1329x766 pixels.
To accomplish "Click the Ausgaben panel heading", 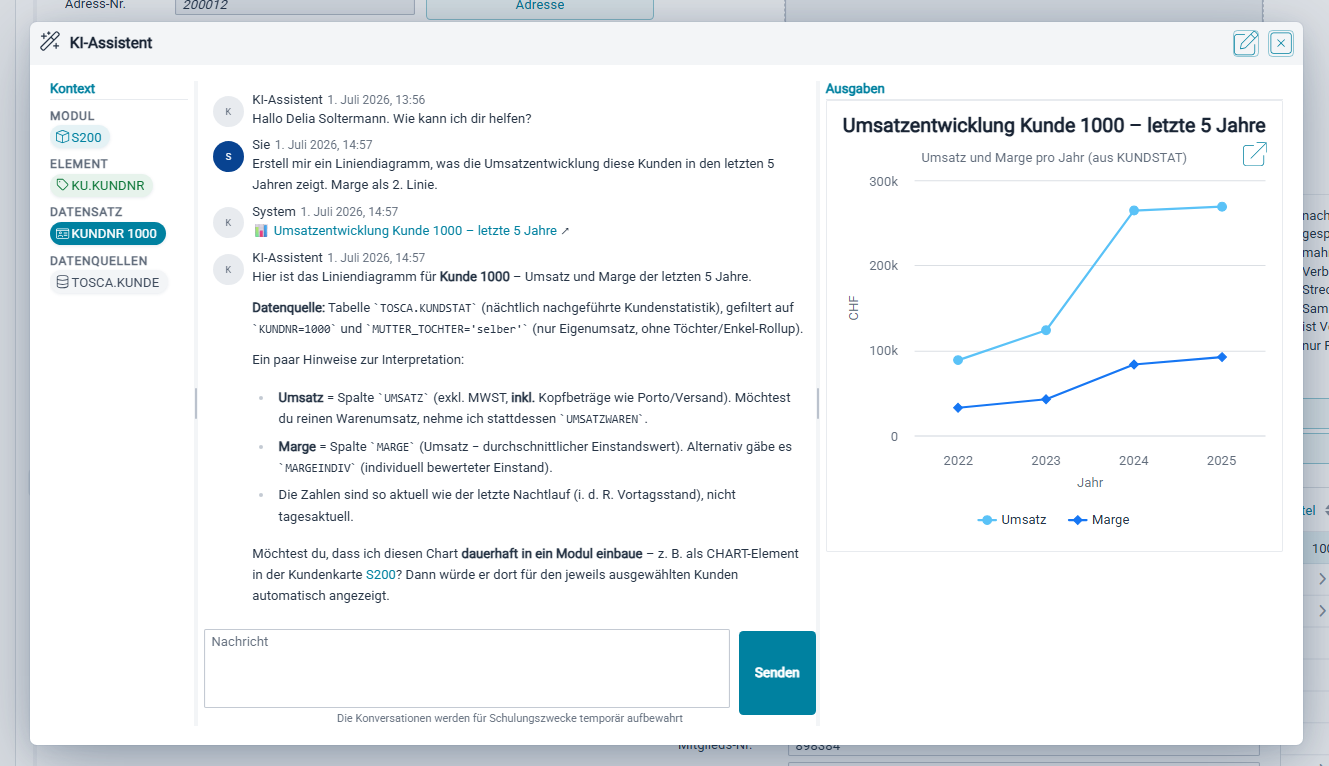I will click(855, 89).
